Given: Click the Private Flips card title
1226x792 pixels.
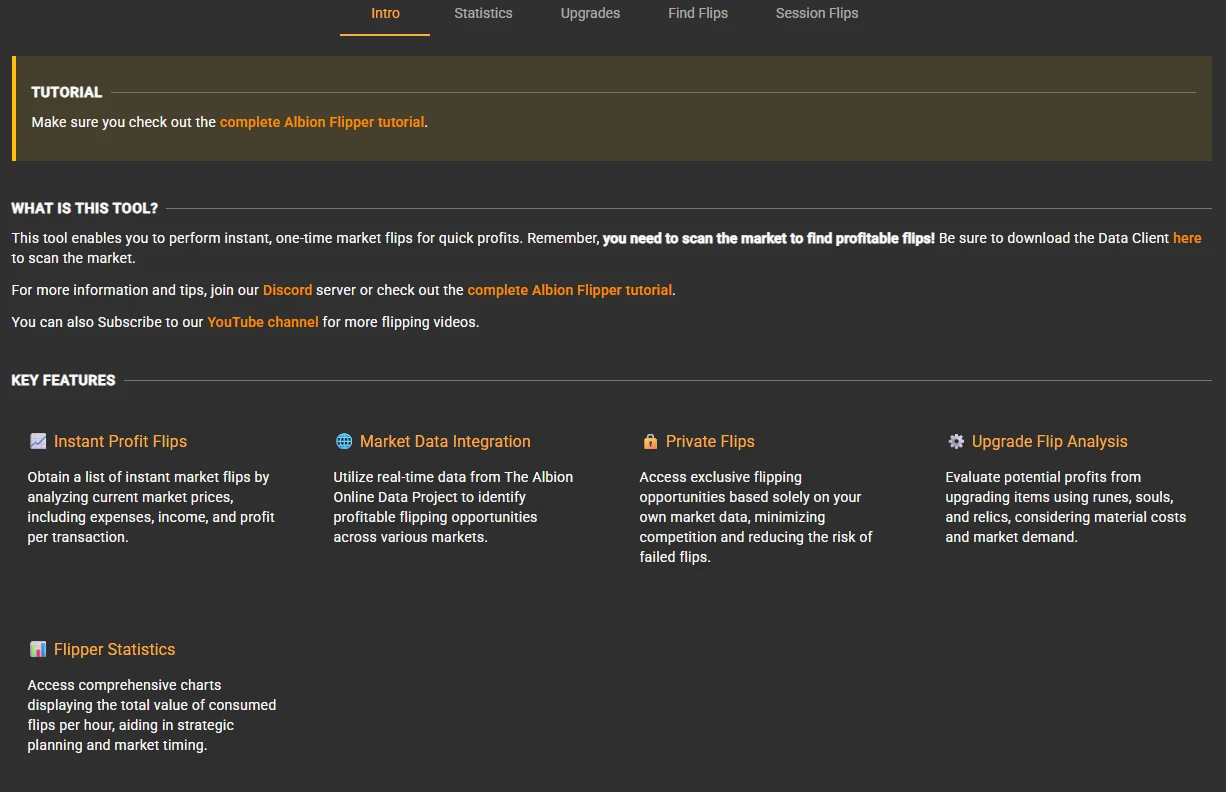Looking at the screenshot, I should point(710,441).
